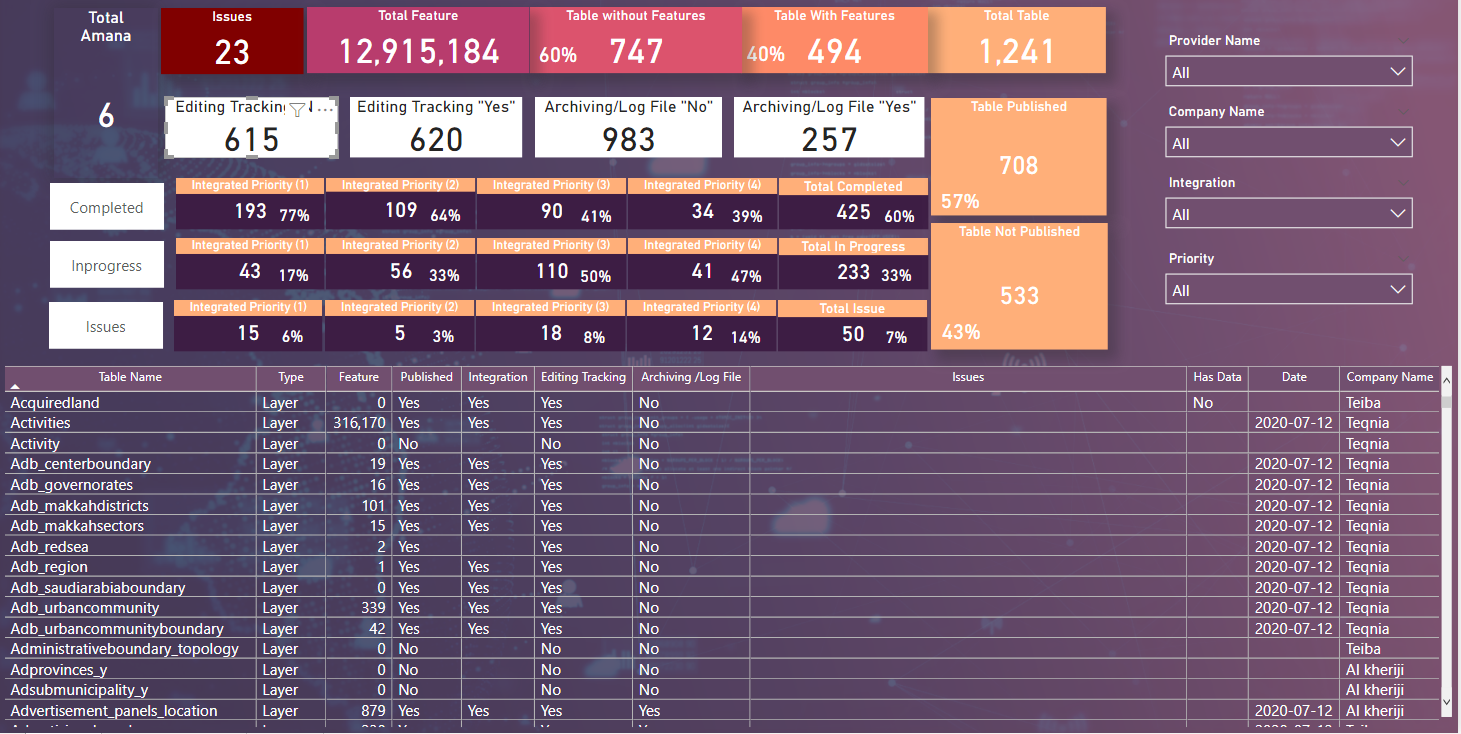1461x734 pixels.
Task: Click the Archiving/Log File "Yes" card
Action: (829, 127)
